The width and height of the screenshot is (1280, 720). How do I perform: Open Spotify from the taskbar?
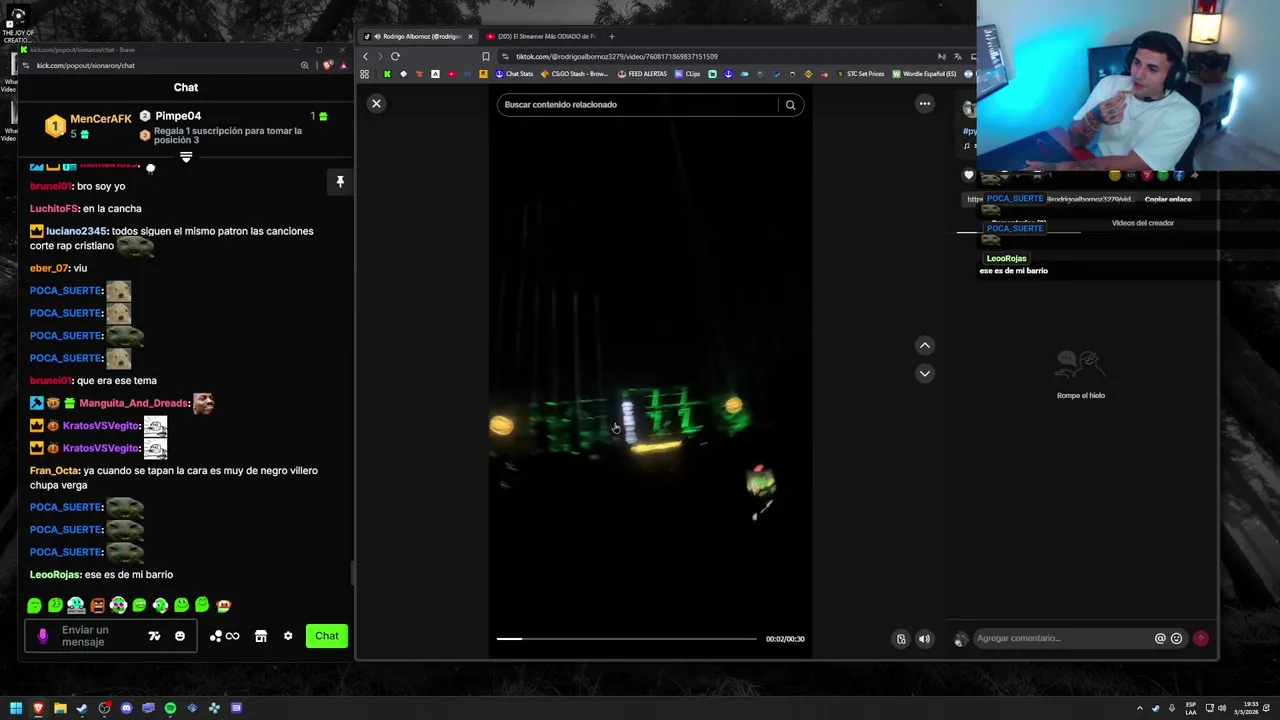tap(170, 708)
